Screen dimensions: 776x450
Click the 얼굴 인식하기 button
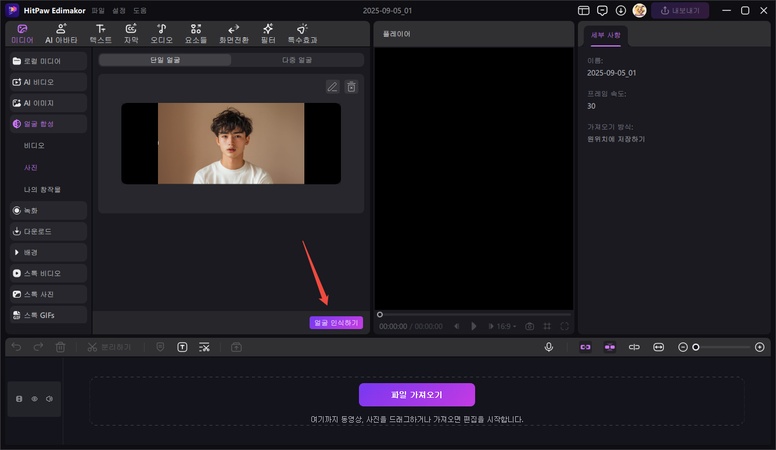[336, 323]
